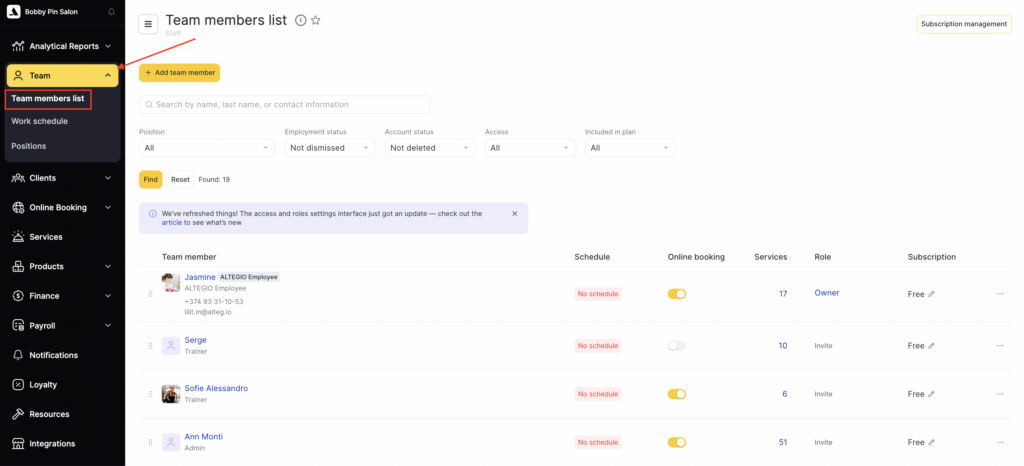
Task: Enable online booking toggle for Serge
Action: (x=677, y=345)
